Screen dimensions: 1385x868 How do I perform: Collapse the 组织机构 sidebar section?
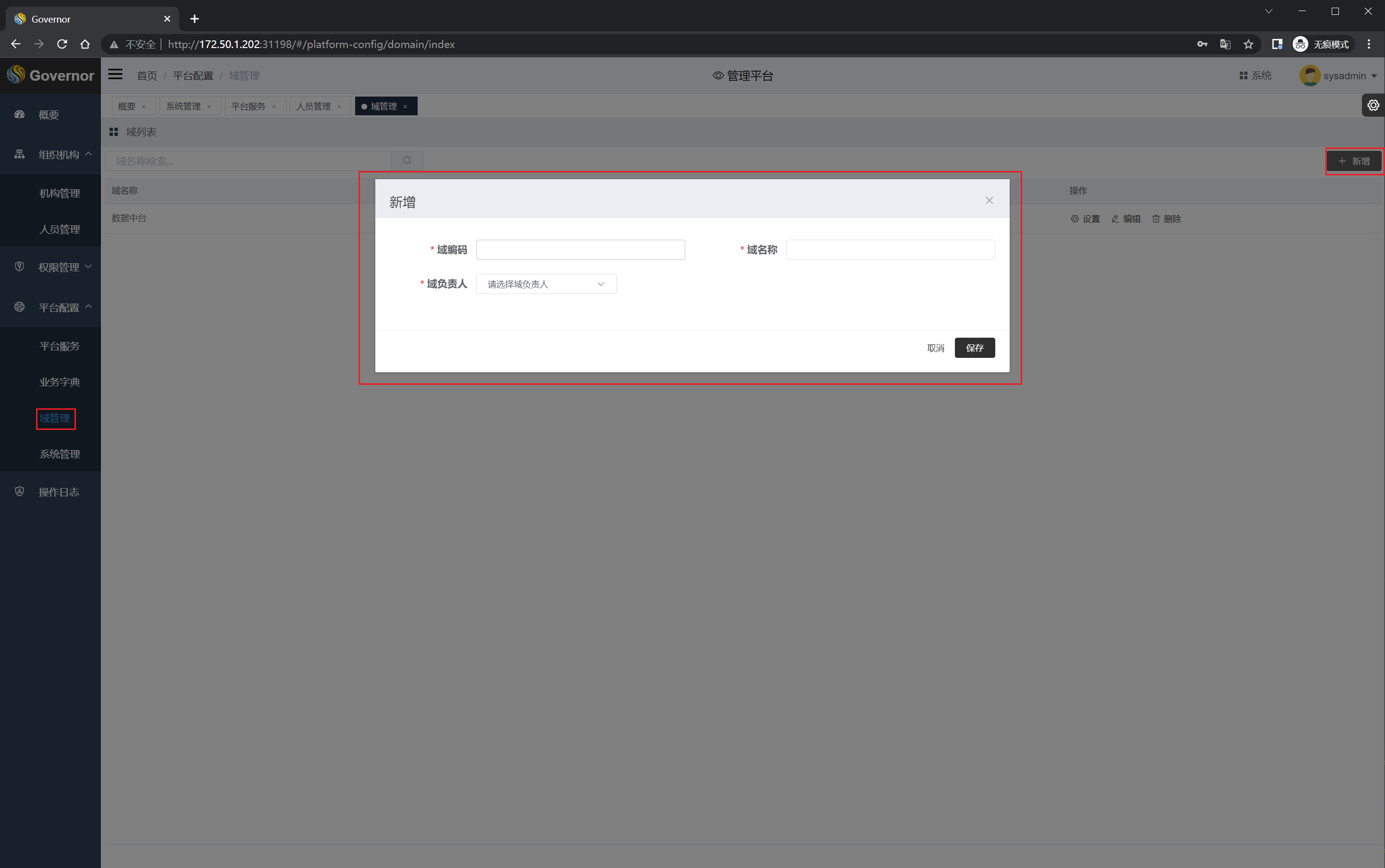coord(50,154)
